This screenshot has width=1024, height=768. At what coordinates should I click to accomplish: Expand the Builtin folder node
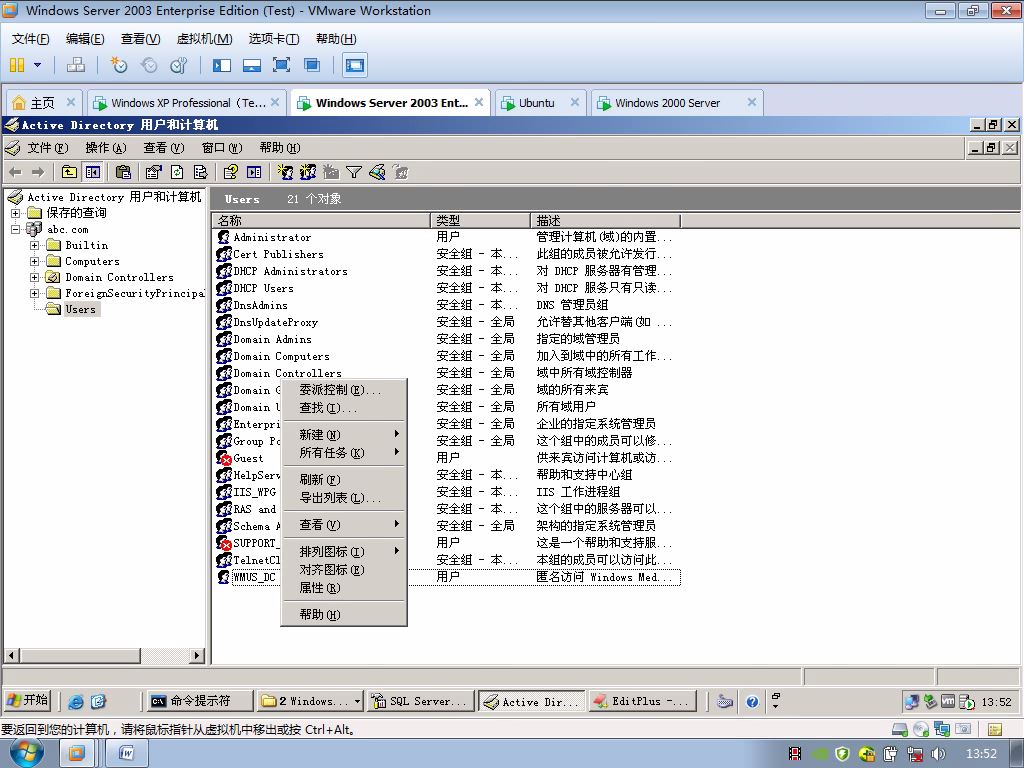point(35,246)
